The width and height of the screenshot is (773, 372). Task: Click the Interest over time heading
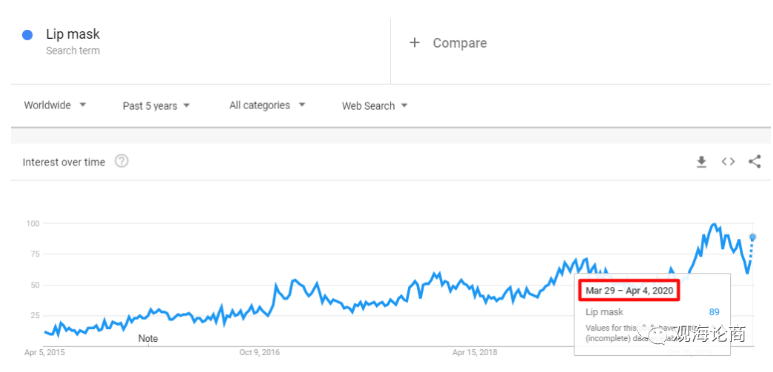pyautogui.click(x=64, y=162)
